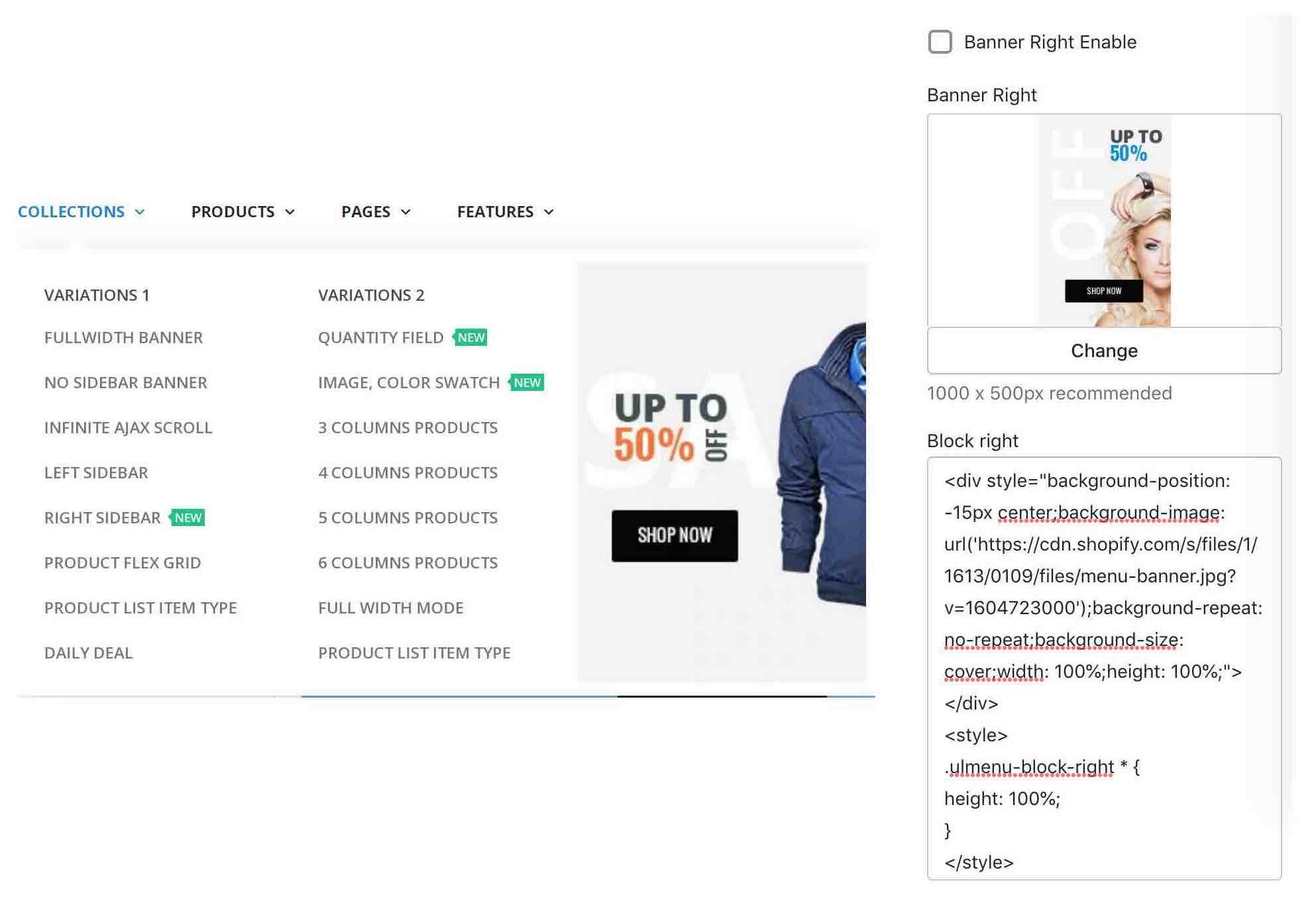Select 4 Columns Products menu item
The width and height of the screenshot is (1316, 907).
(408, 472)
